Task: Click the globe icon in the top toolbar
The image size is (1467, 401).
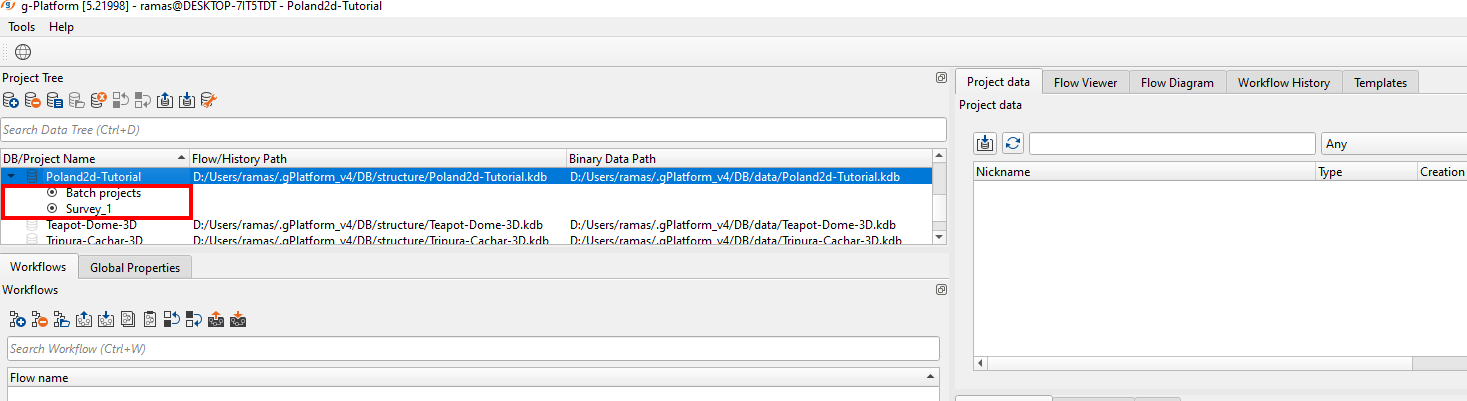Action: click(x=23, y=52)
